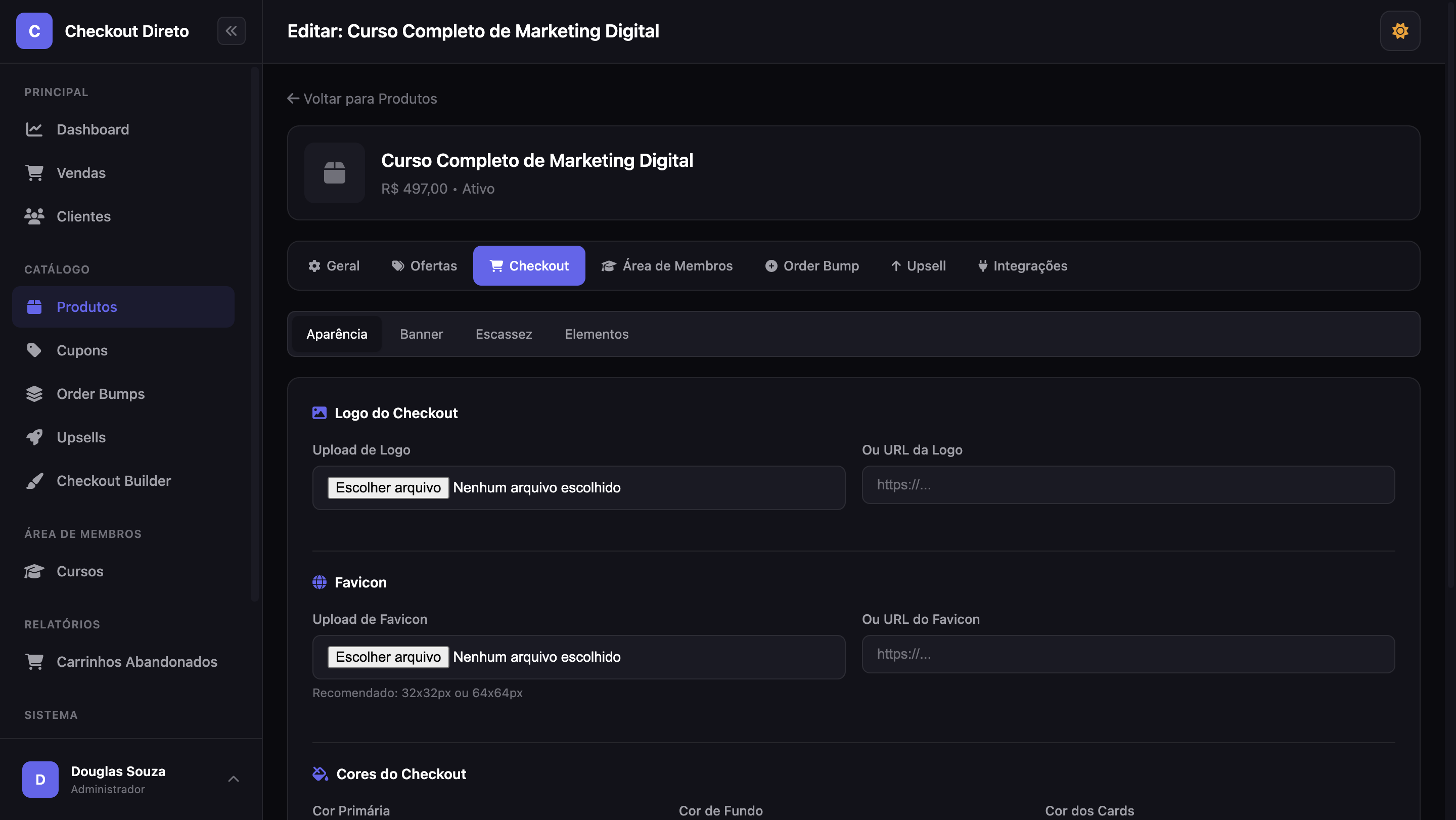Click Escolher arquivo for logo upload
Screen dimensions: 1456x820
[x=388, y=488]
